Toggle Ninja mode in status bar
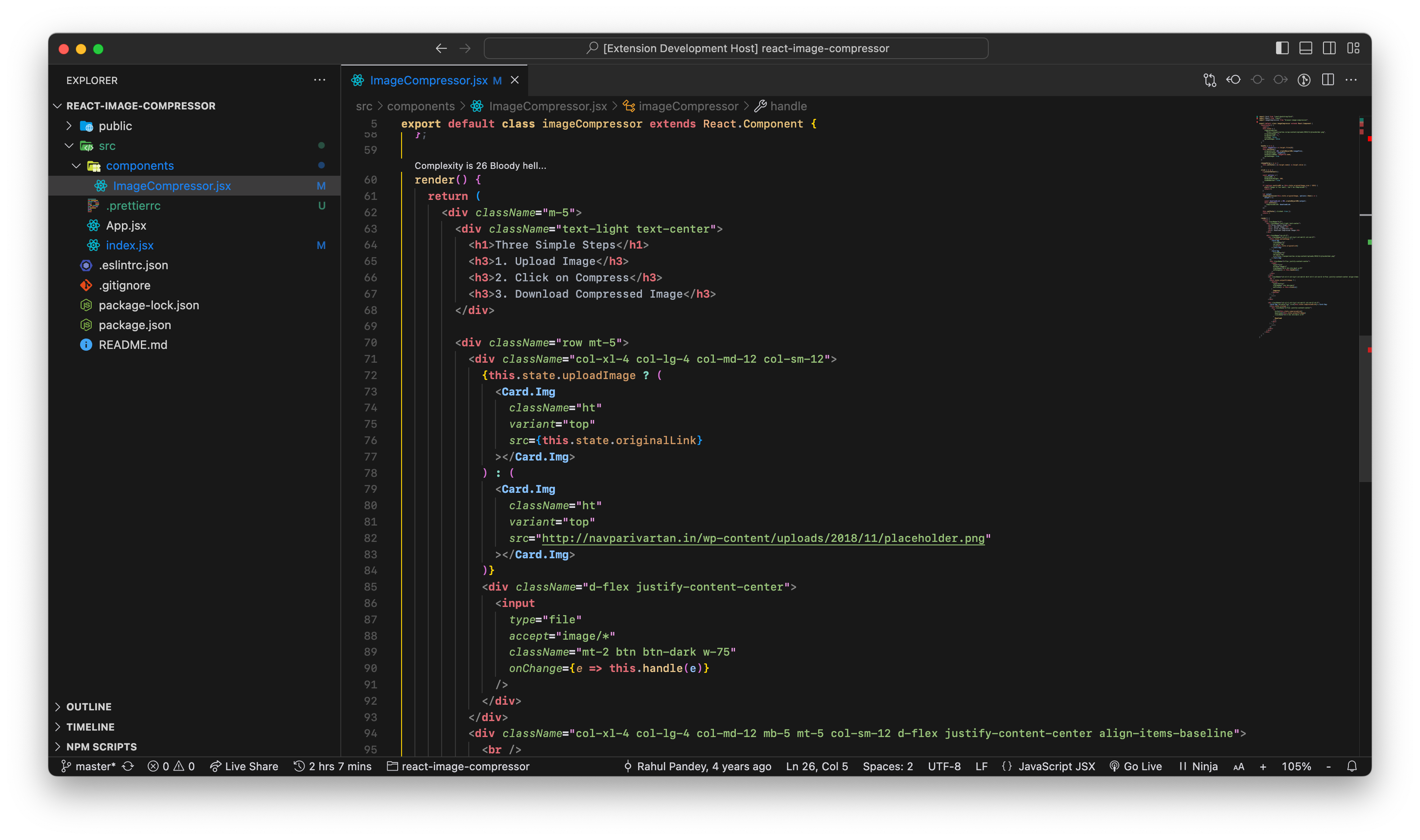 point(1198,766)
